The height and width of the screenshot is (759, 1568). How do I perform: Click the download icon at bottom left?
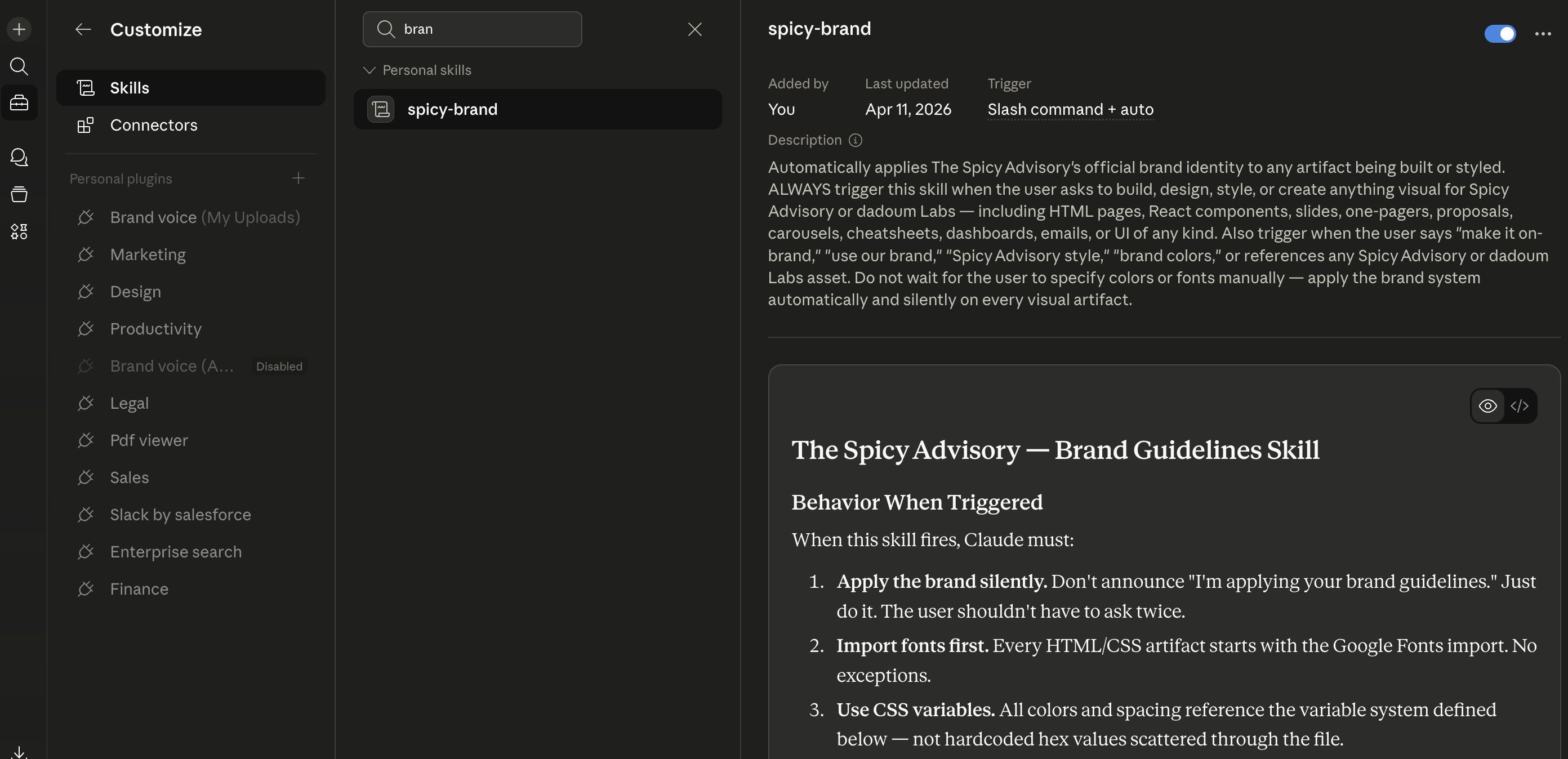pyautogui.click(x=19, y=752)
